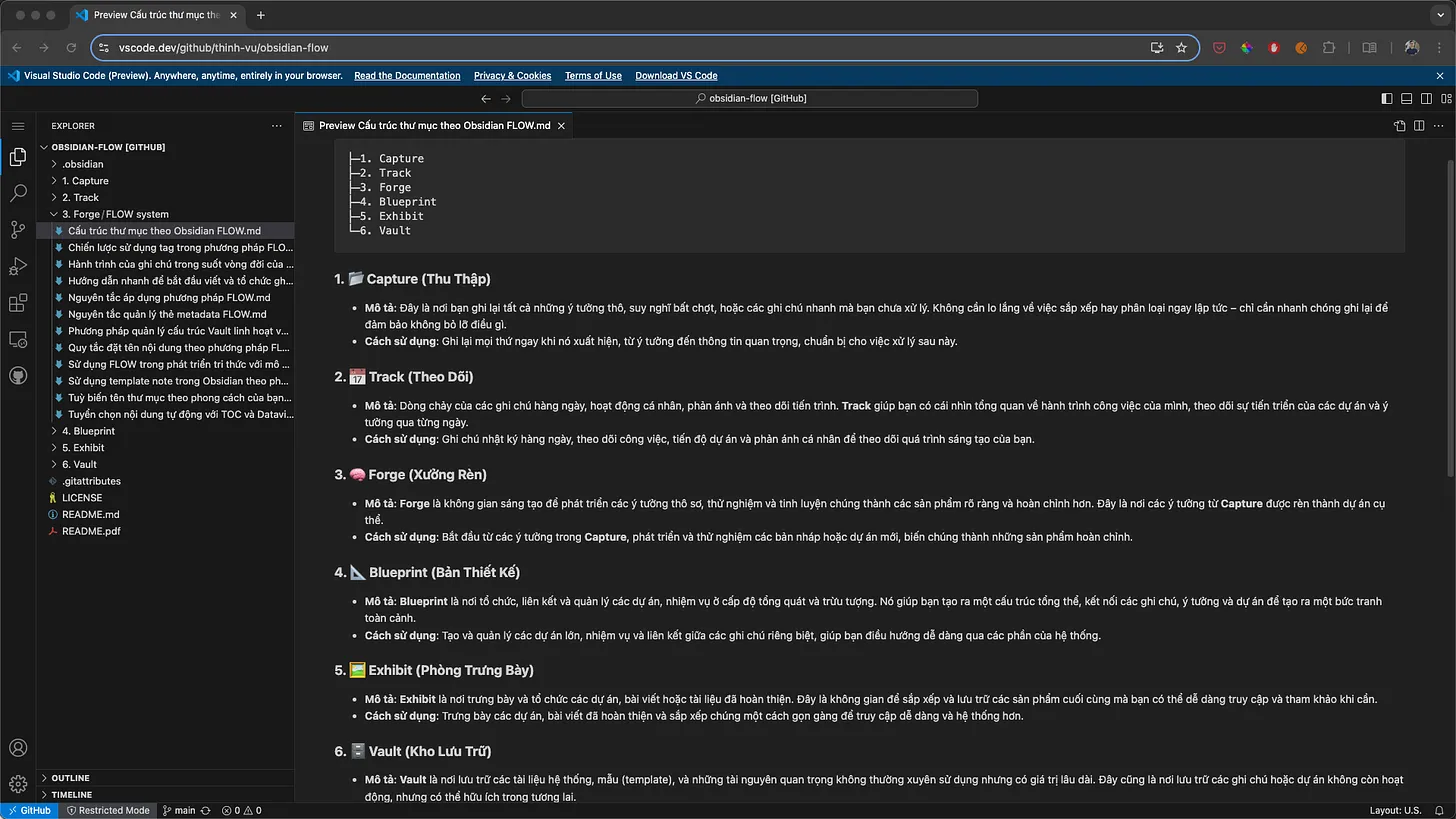
Task: Open the Search view in the Activity Bar
Action: point(18,193)
